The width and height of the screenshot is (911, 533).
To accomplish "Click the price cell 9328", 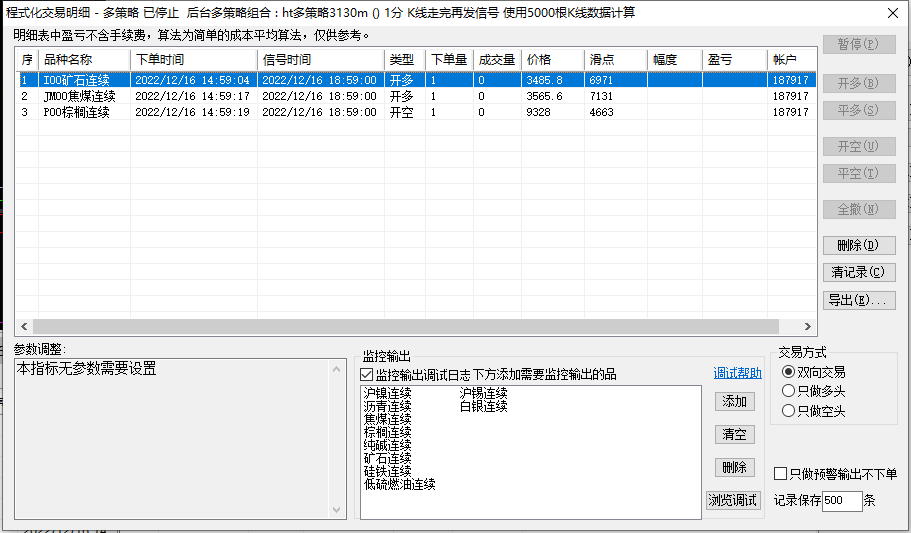I will coord(538,112).
